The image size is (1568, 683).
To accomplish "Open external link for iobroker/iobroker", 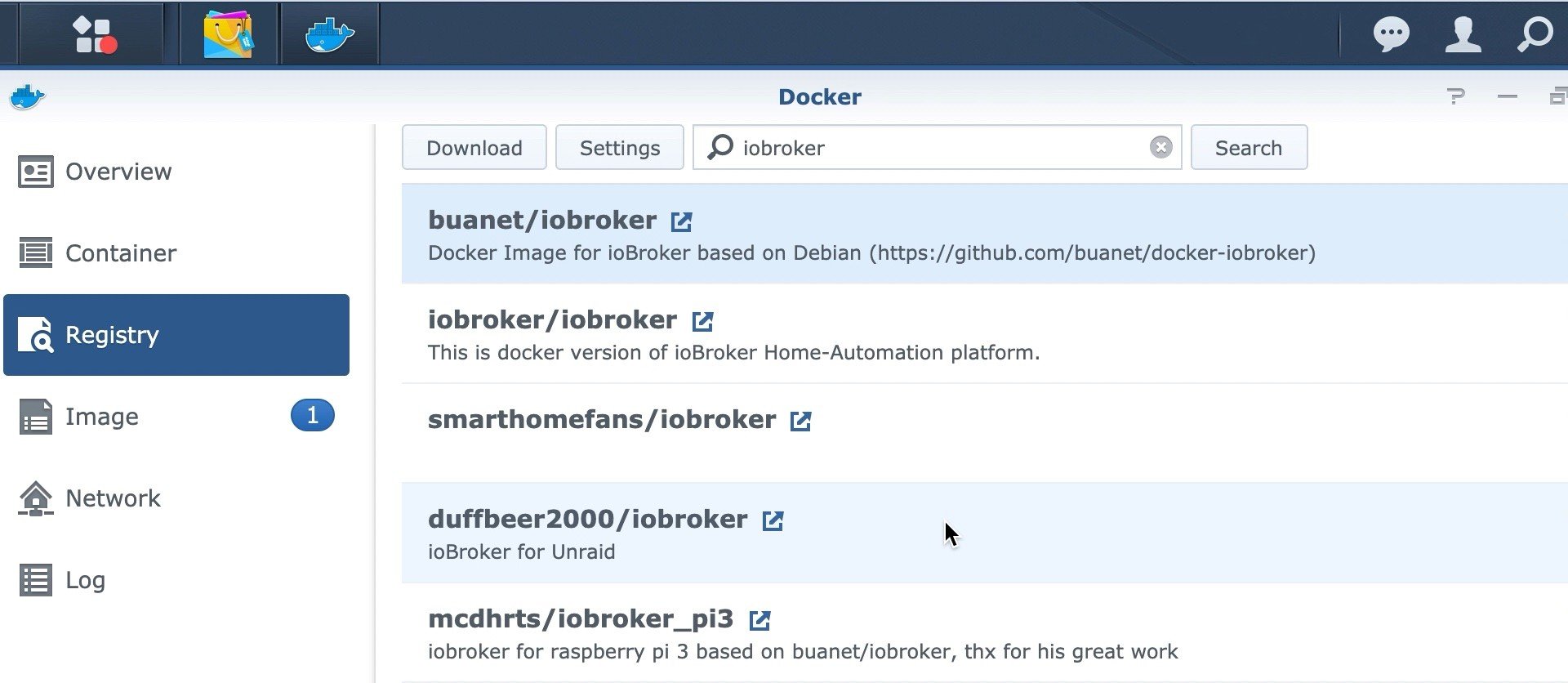I will [702, 321].
